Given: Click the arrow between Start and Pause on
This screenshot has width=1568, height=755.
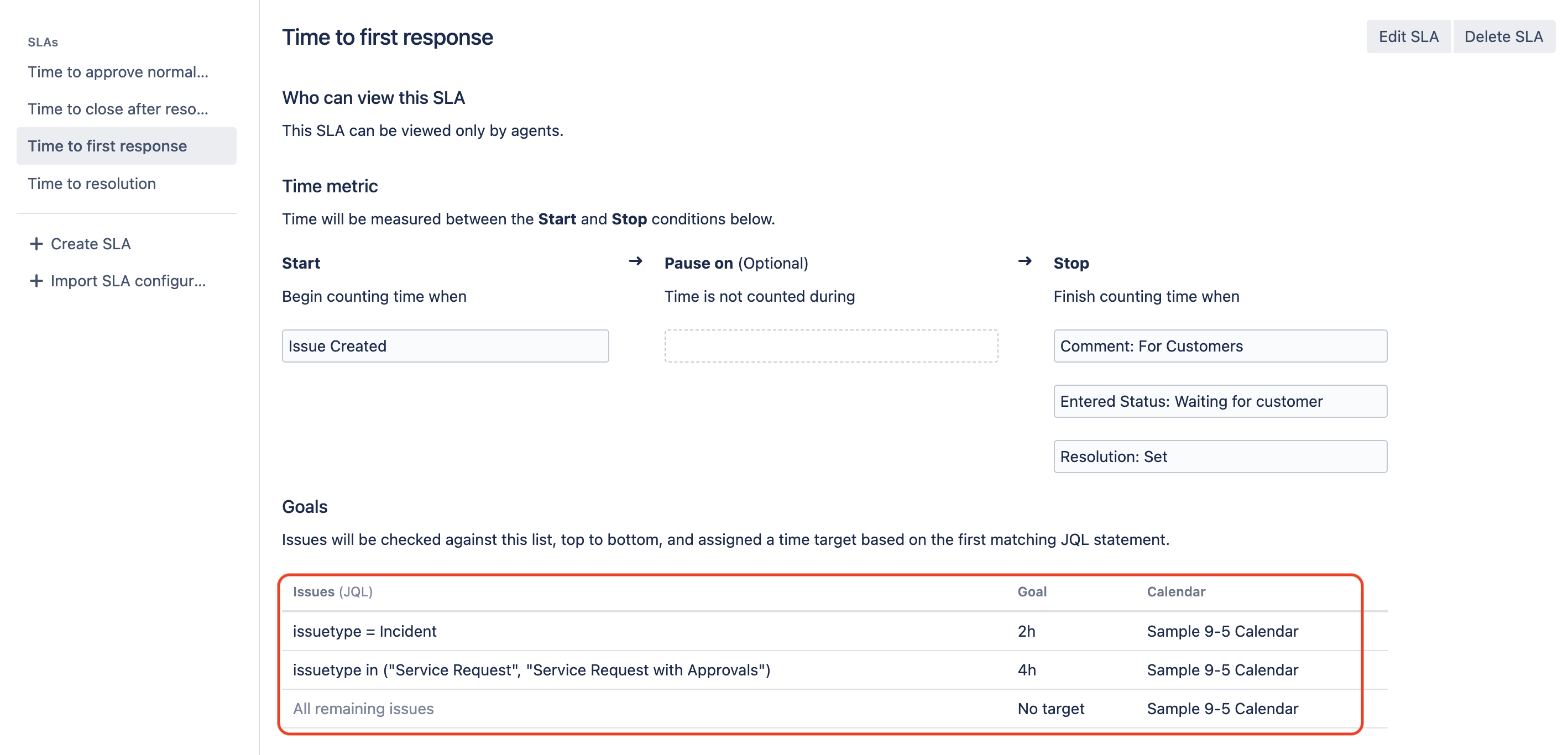Looking at the screenshot, I should point(635,261).
